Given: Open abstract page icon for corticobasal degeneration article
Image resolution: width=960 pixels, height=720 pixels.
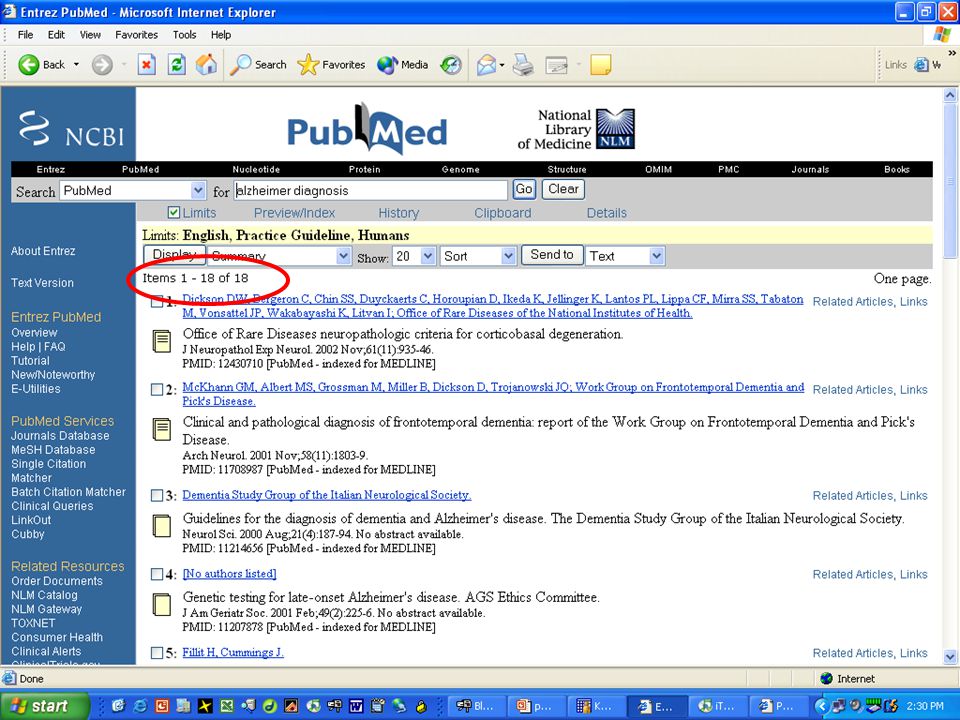Looking at the screenshot, I should tap(162, 341).
